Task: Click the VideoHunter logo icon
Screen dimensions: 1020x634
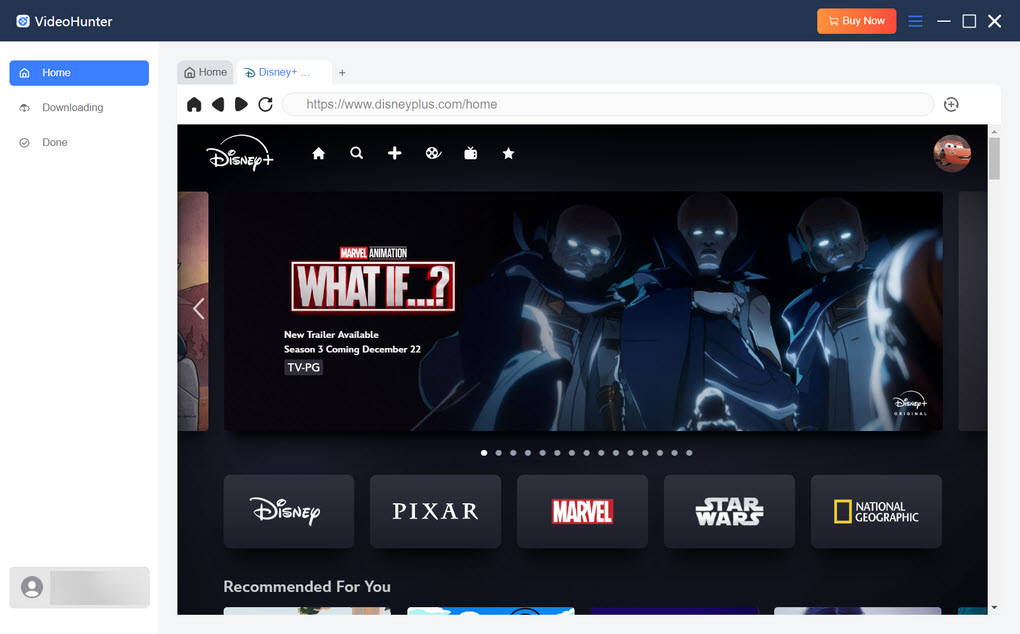Action: pos(23,21)
